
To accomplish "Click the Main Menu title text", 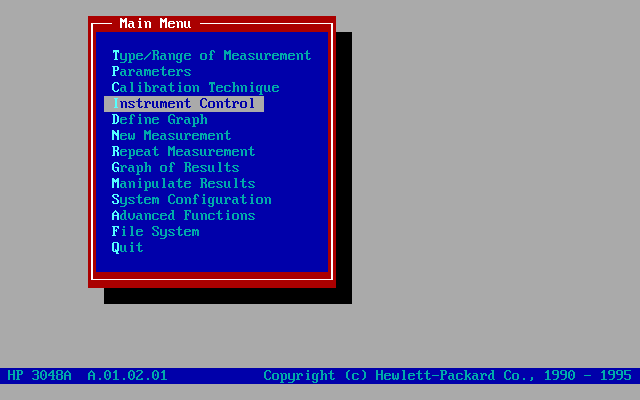I will point(156,24).
